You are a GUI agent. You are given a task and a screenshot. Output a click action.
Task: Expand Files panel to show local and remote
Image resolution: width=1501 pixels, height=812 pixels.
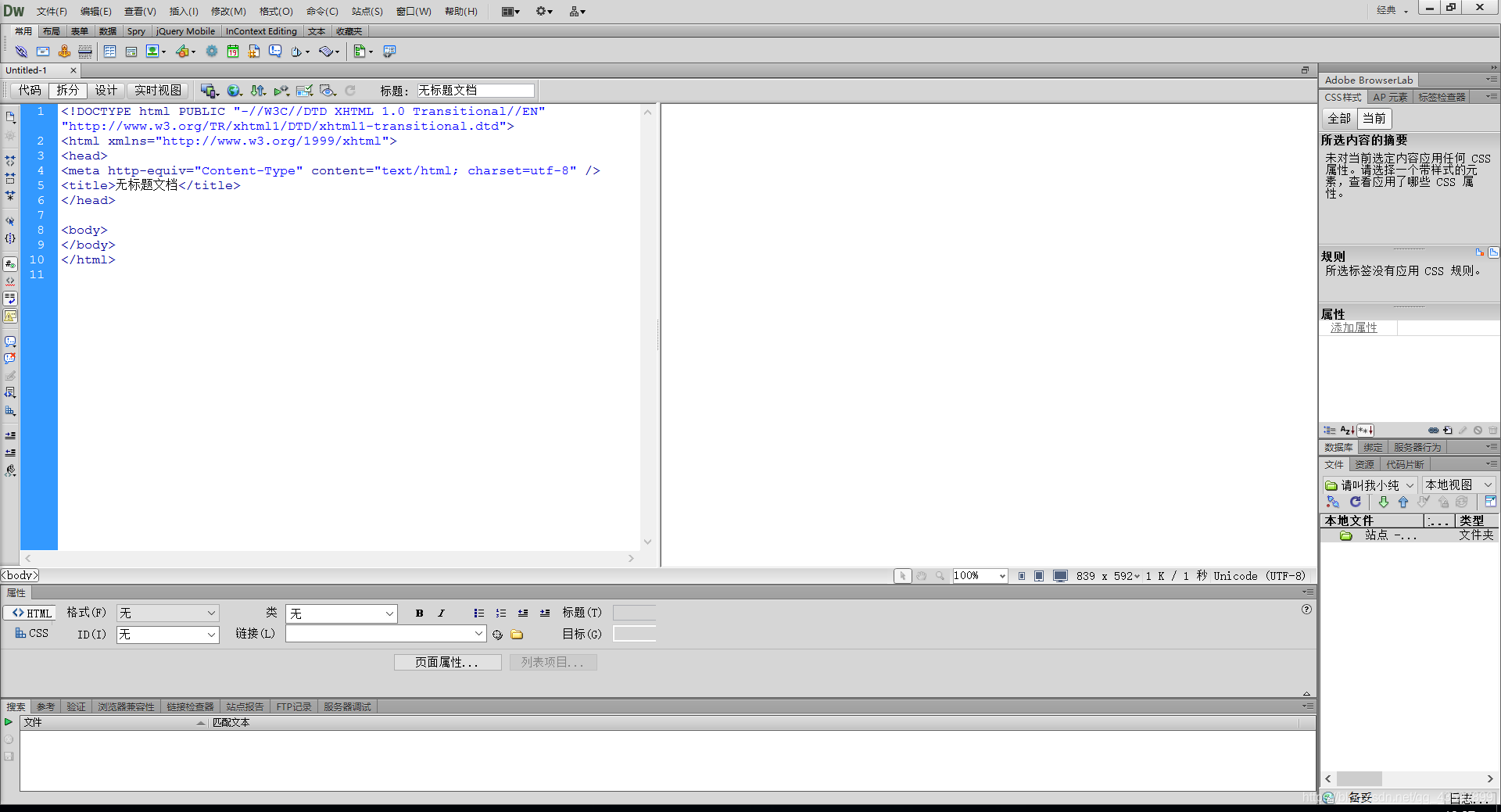pyautogui.click(x=1490, y=503)
